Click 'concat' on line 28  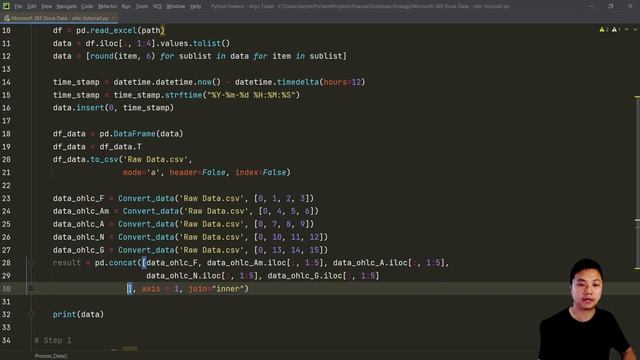122,263
